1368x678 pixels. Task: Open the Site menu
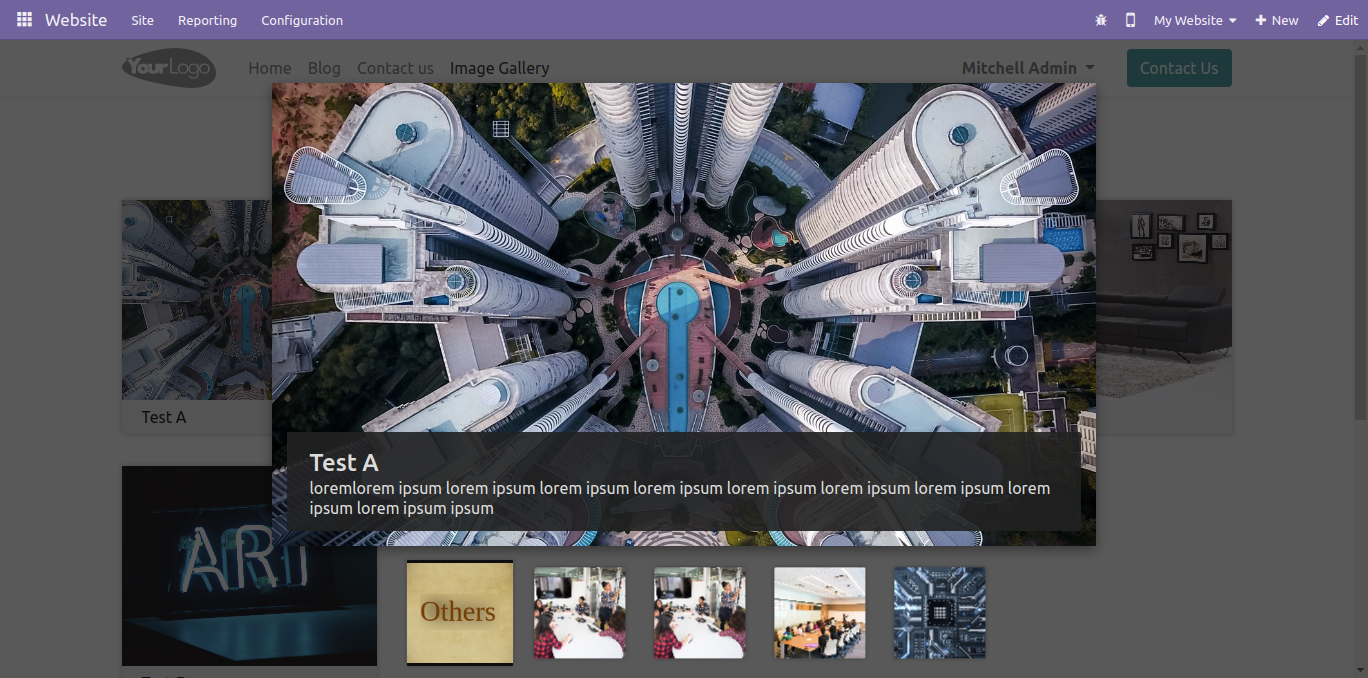(142, 20)
